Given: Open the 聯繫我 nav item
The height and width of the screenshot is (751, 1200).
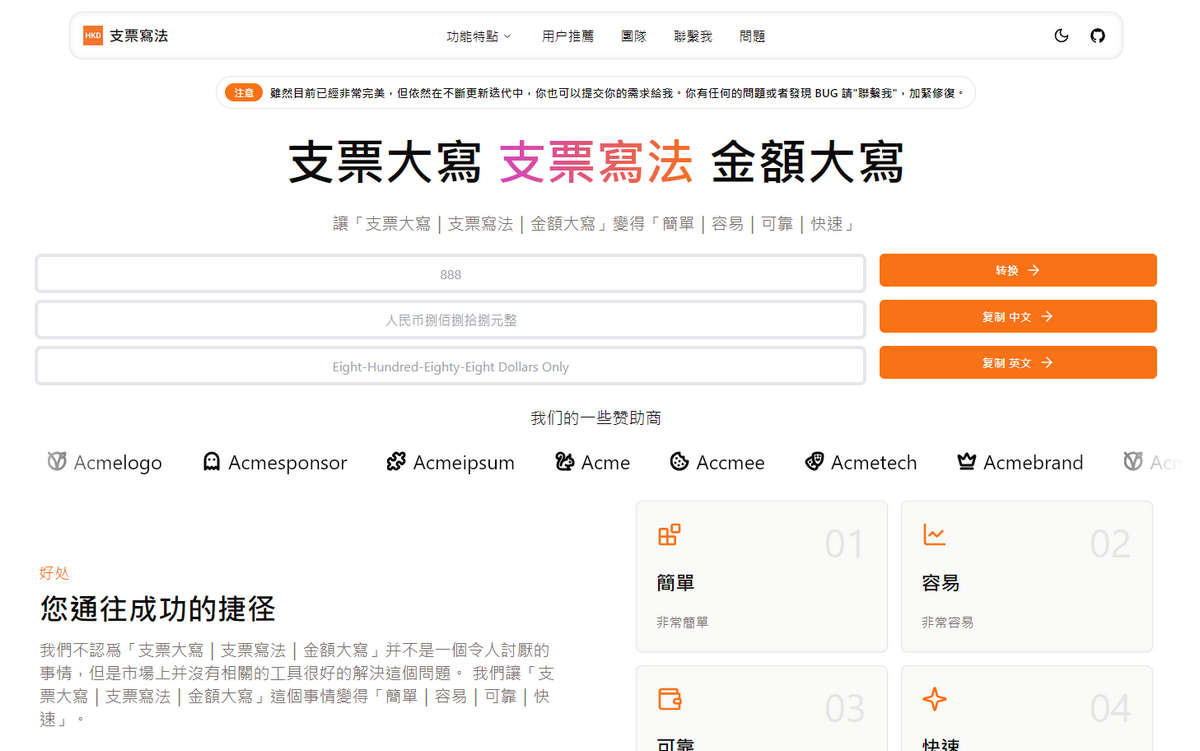Looking at the screenshot, I should coord(693,36).
